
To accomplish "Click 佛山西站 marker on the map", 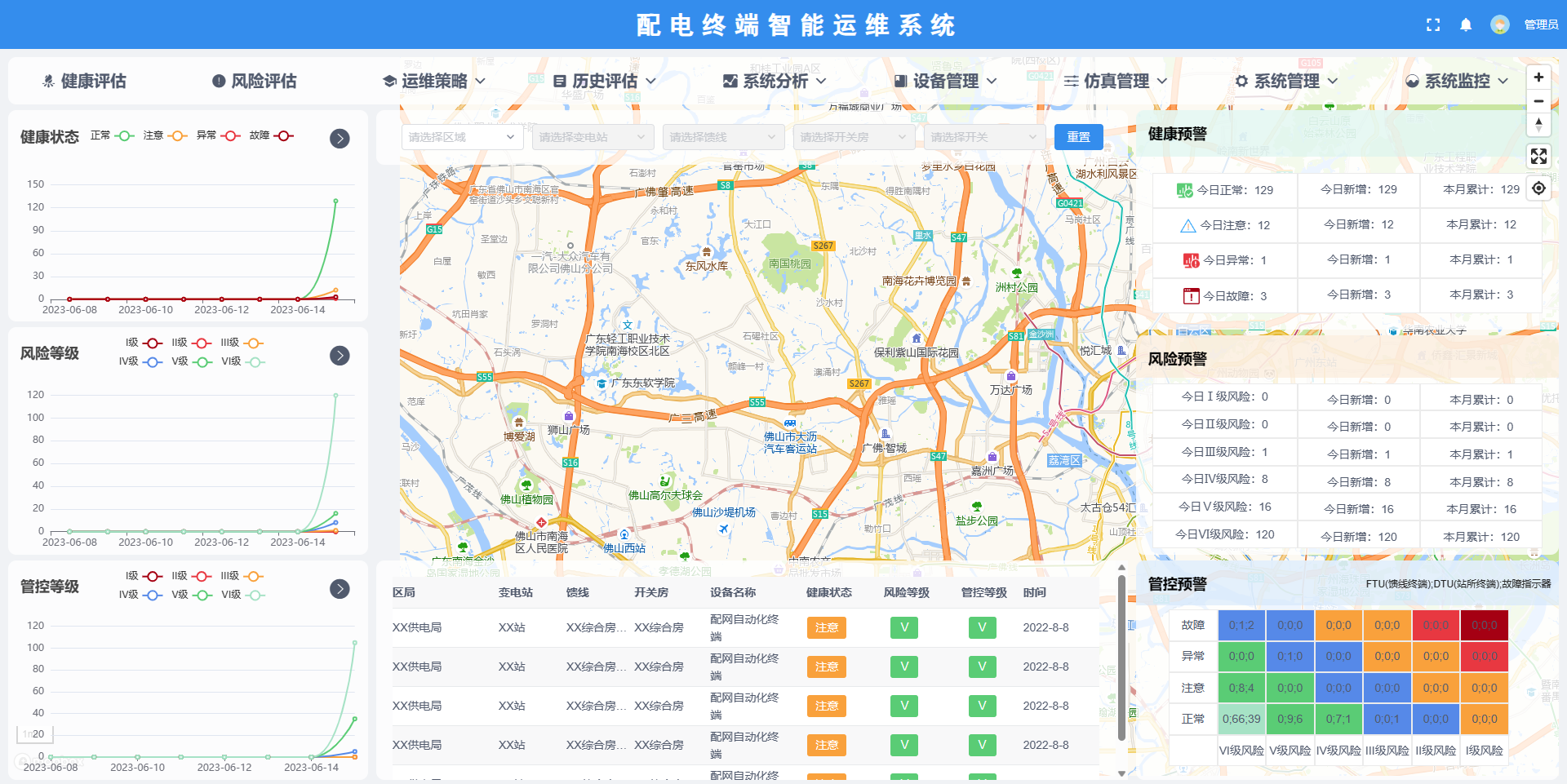I will coord(624,536).
